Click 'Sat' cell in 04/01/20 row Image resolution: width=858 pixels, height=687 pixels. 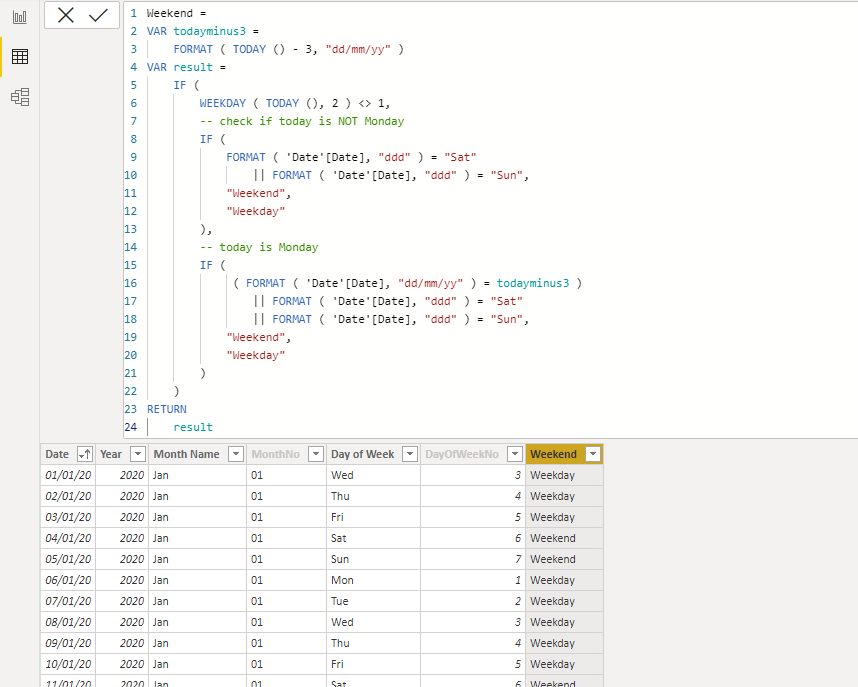[x=373, y=538]
